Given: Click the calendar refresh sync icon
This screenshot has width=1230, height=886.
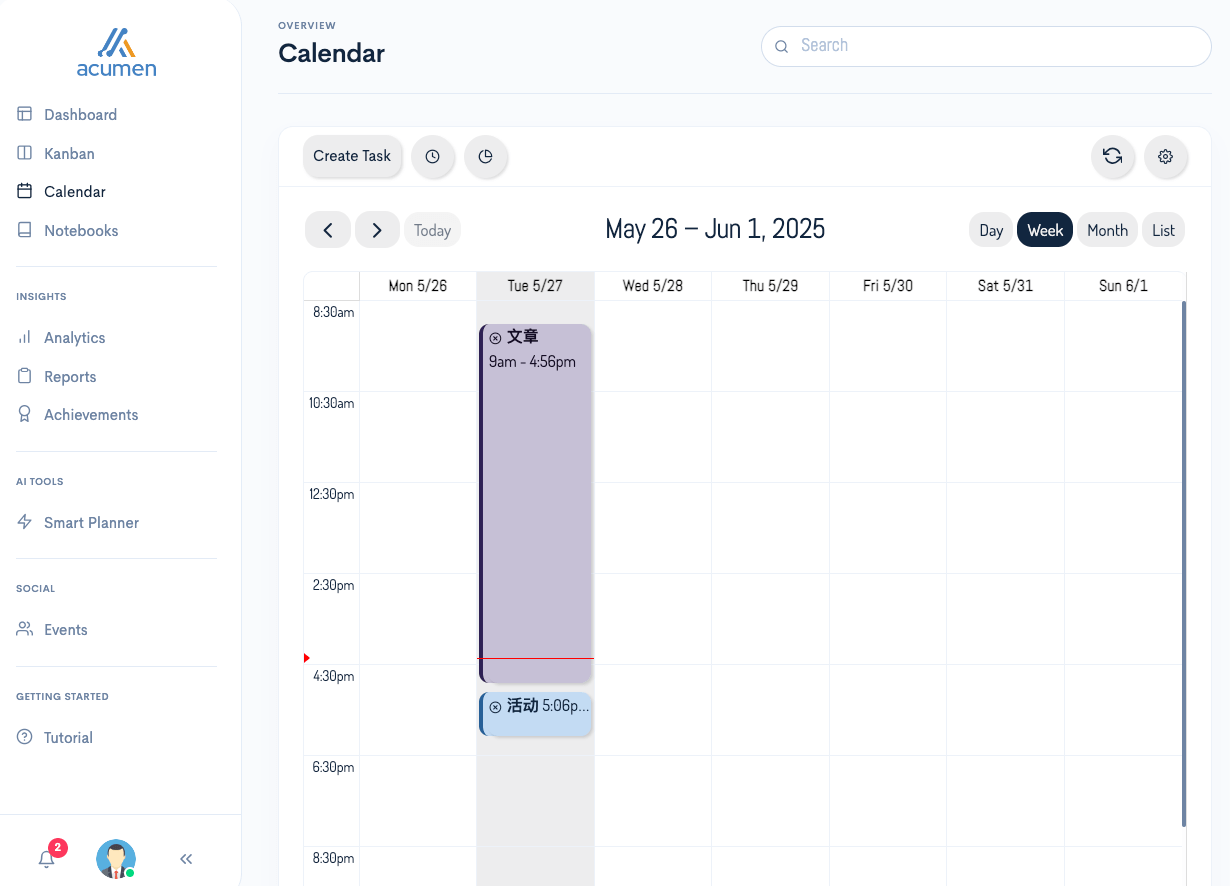Looking at the screenshot, I should click(x=1112, y=156).
